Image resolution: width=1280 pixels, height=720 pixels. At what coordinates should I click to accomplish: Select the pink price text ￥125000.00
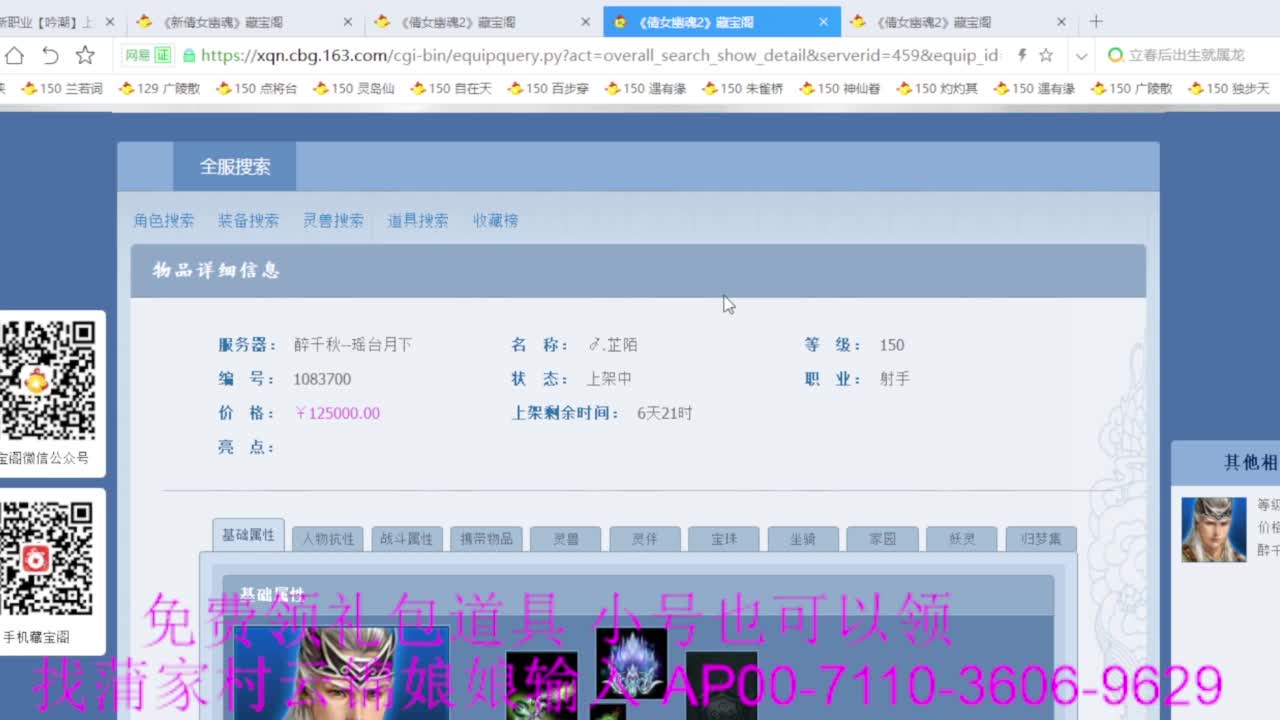tap(338, 412)
